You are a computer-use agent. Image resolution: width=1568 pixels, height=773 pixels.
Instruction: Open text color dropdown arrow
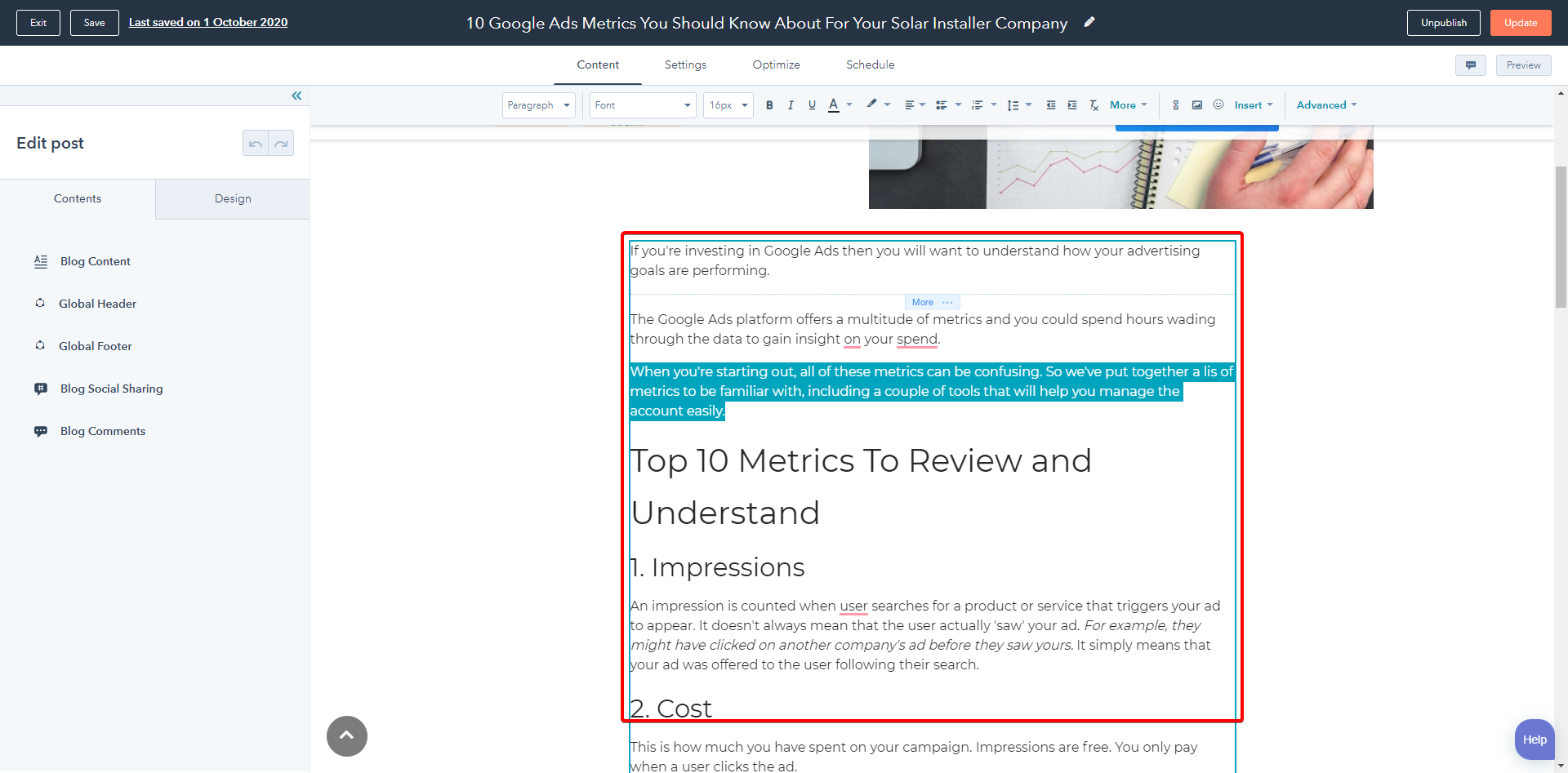pyautogui.click(x=849, y=104)
